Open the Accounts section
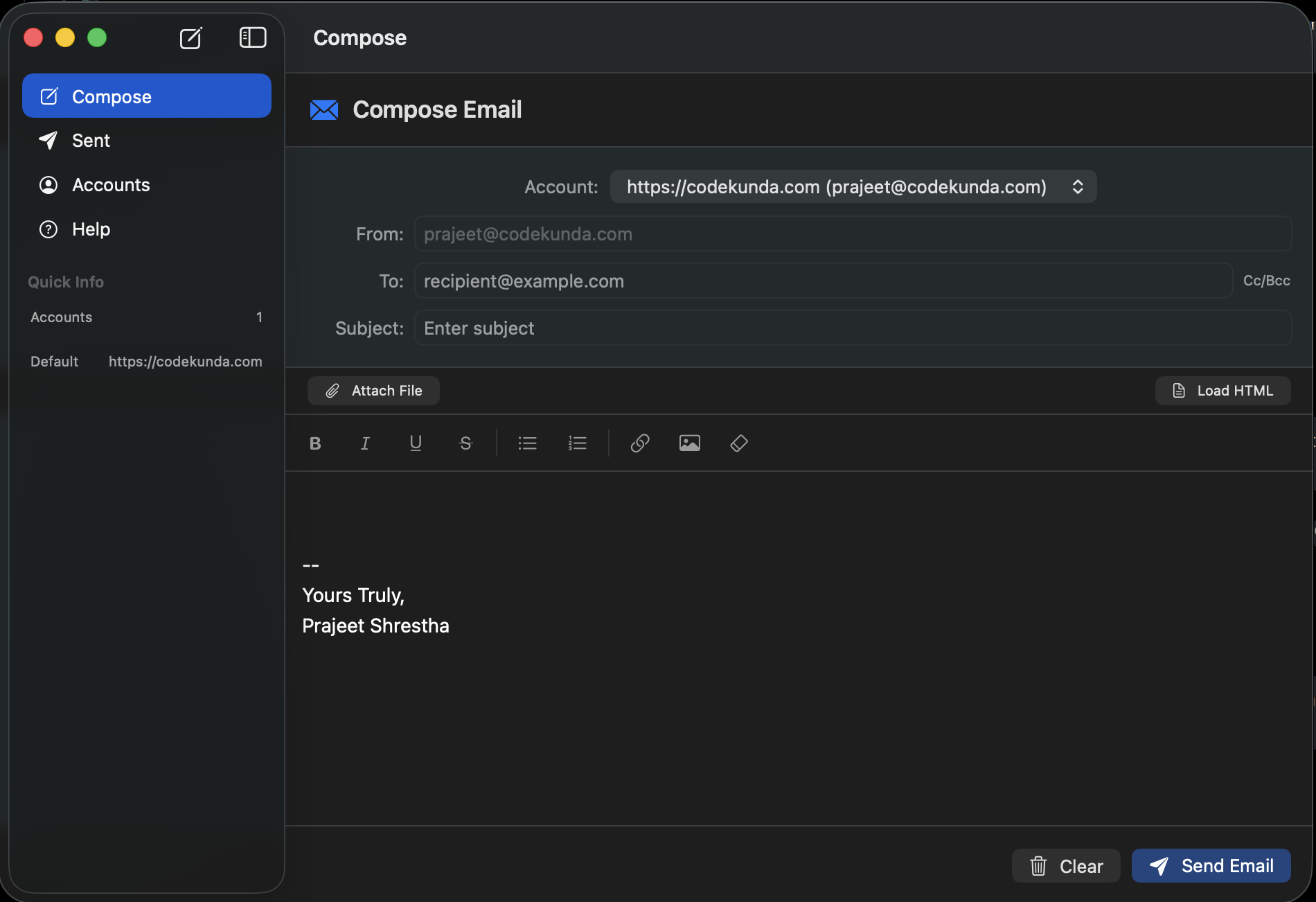 111,184
